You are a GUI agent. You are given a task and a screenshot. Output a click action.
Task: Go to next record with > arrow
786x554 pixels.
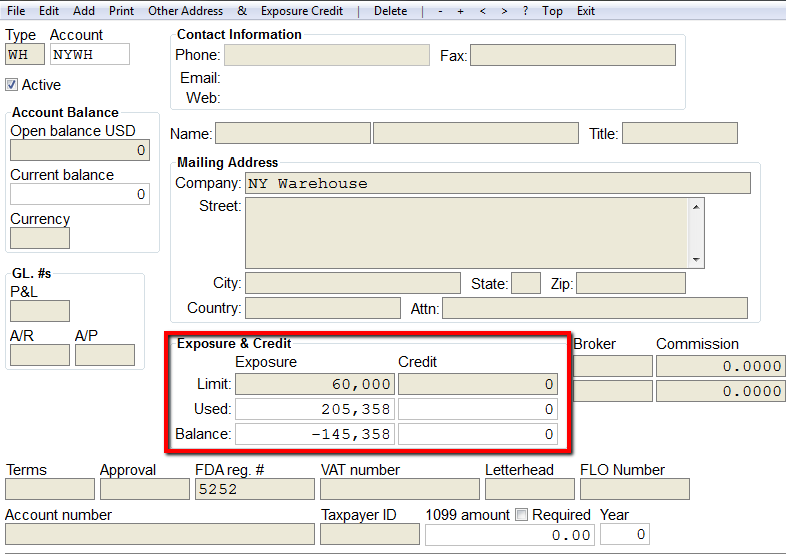click(504, 11)
